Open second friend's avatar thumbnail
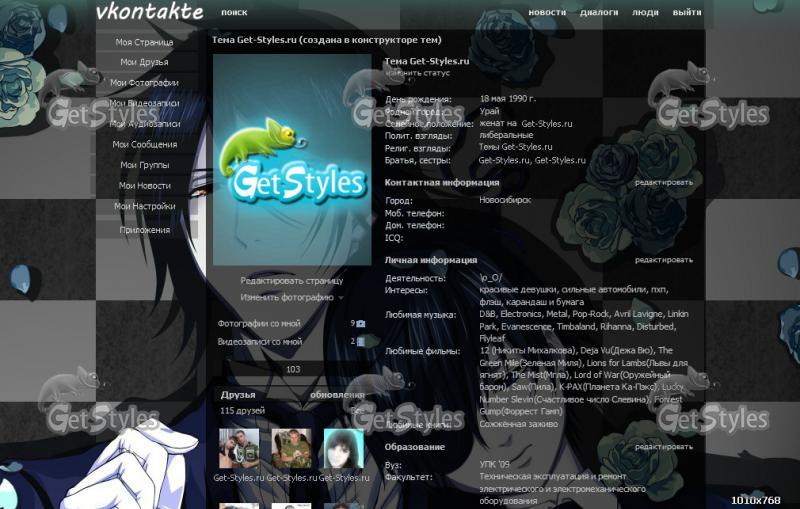Viewport: 800px width, 509px height. click(291, 449)
